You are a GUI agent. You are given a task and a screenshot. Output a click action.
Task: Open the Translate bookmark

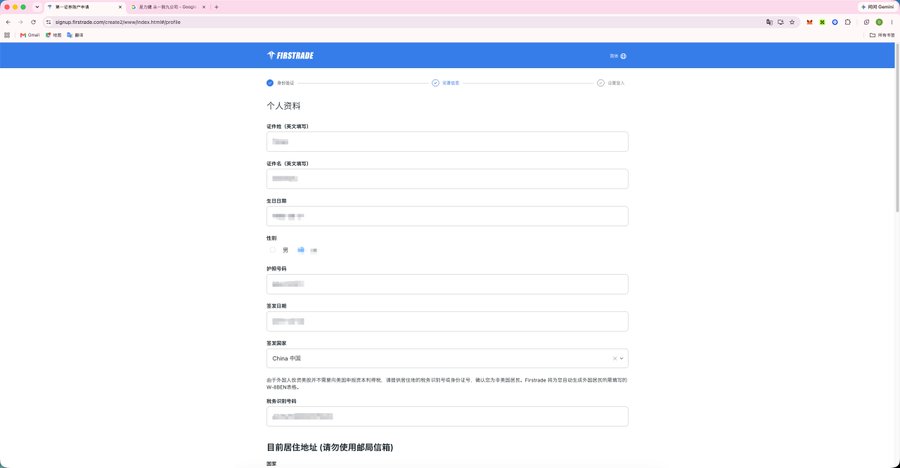(x=75, y=35)
